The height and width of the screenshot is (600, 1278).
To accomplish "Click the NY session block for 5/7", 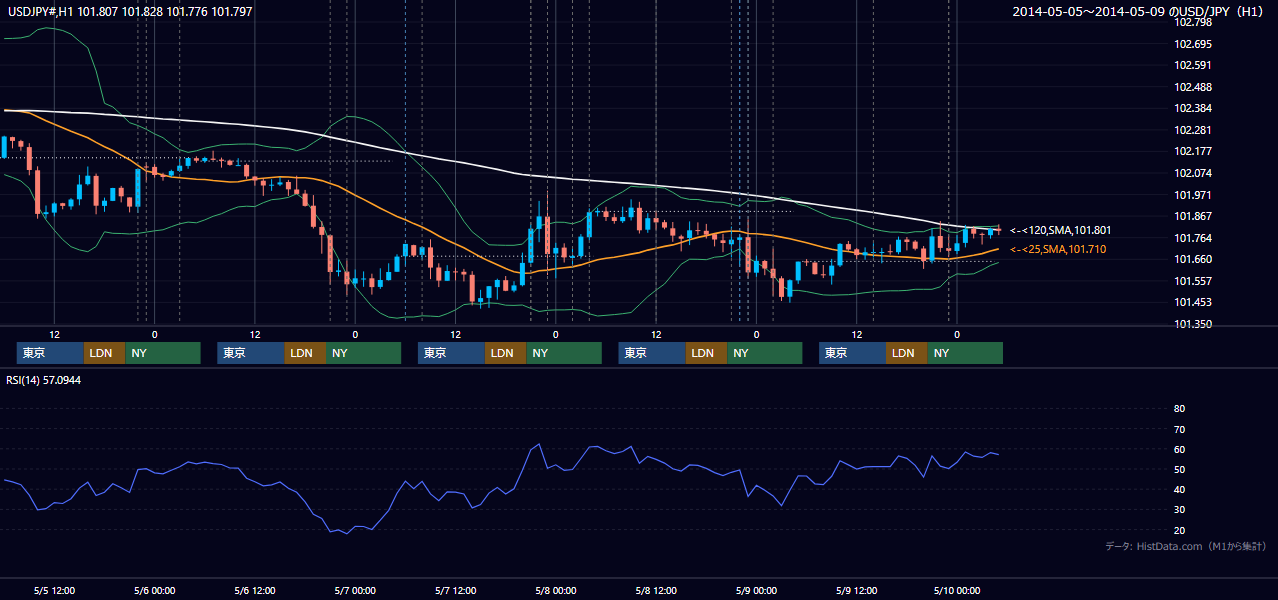I will [564, 353].
